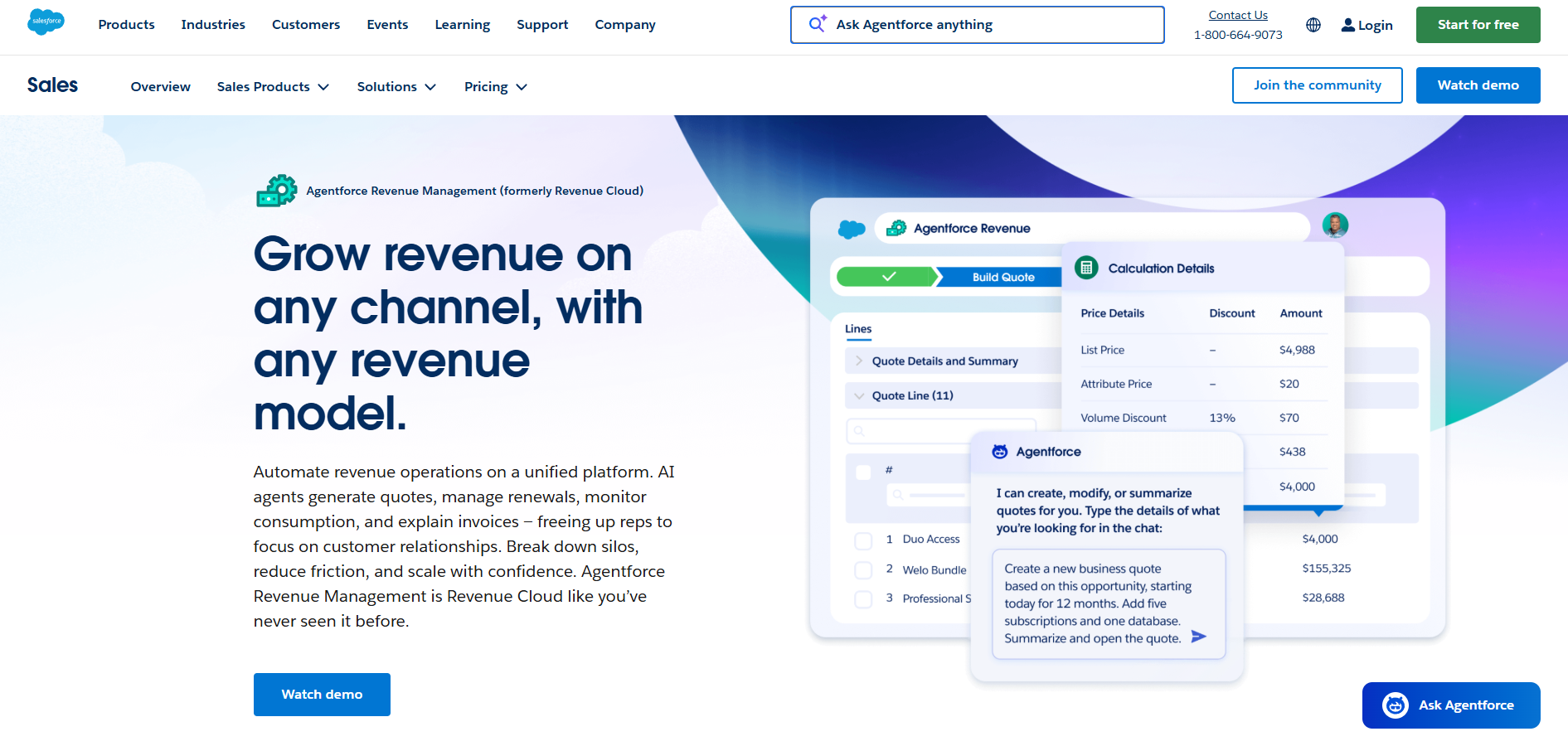The image size is (1568, 746).
Task: Click the user avatar in mockup
Action: [x=1335, y=225]
